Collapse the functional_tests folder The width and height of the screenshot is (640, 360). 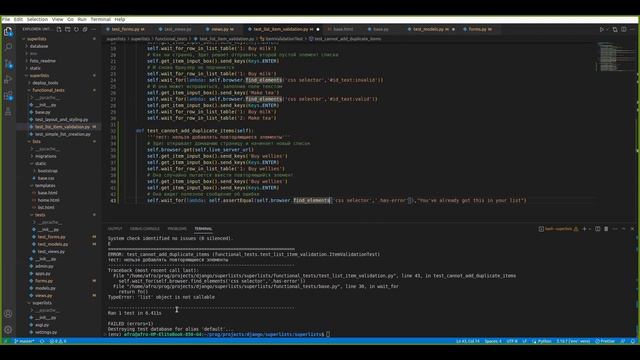pyautogui.click(x=48, y=90)
